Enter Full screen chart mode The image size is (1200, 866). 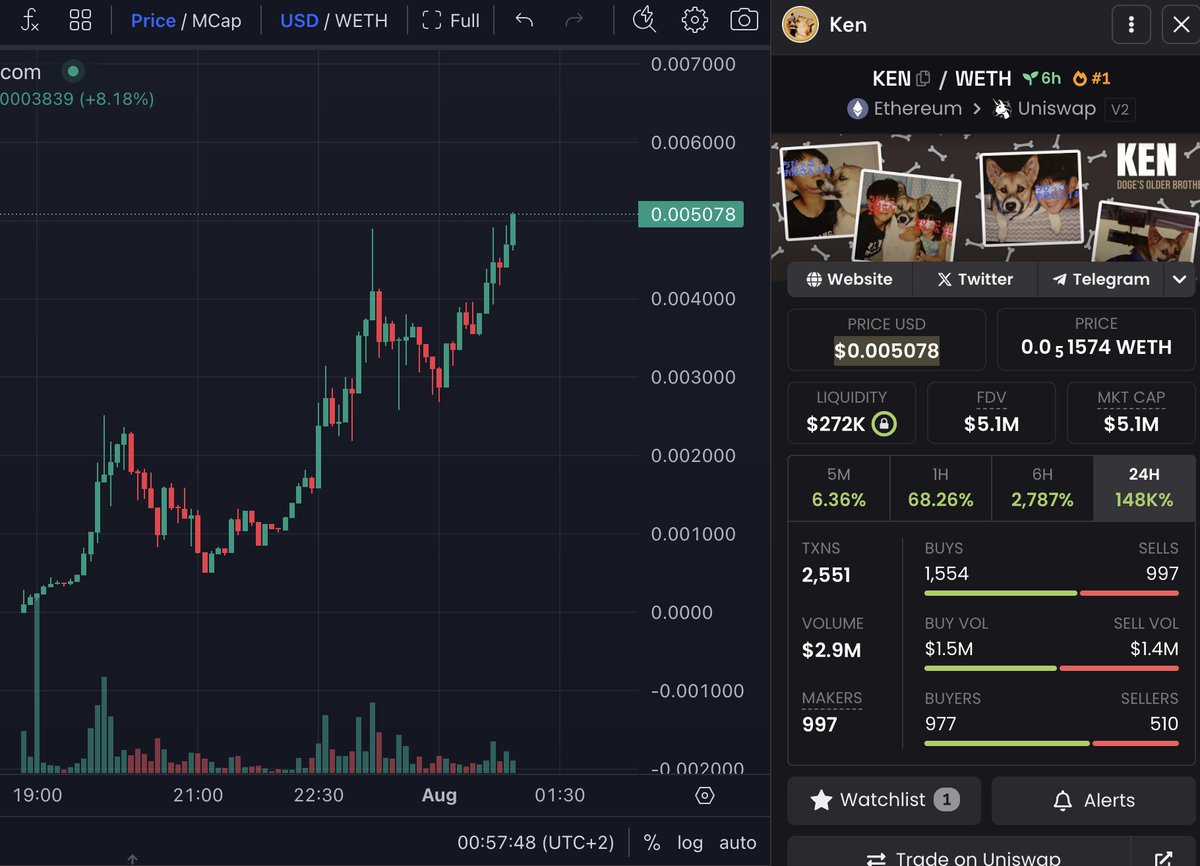point(451,20)
